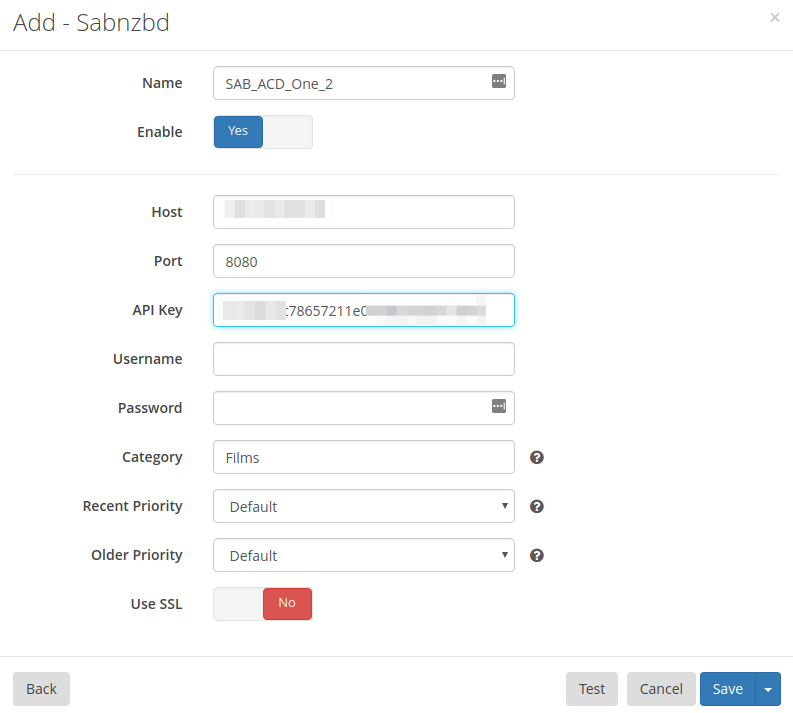This screenshot has width=793, height=713.
Task: Click the password manager icon in Password field
Action: click(499, 406)
